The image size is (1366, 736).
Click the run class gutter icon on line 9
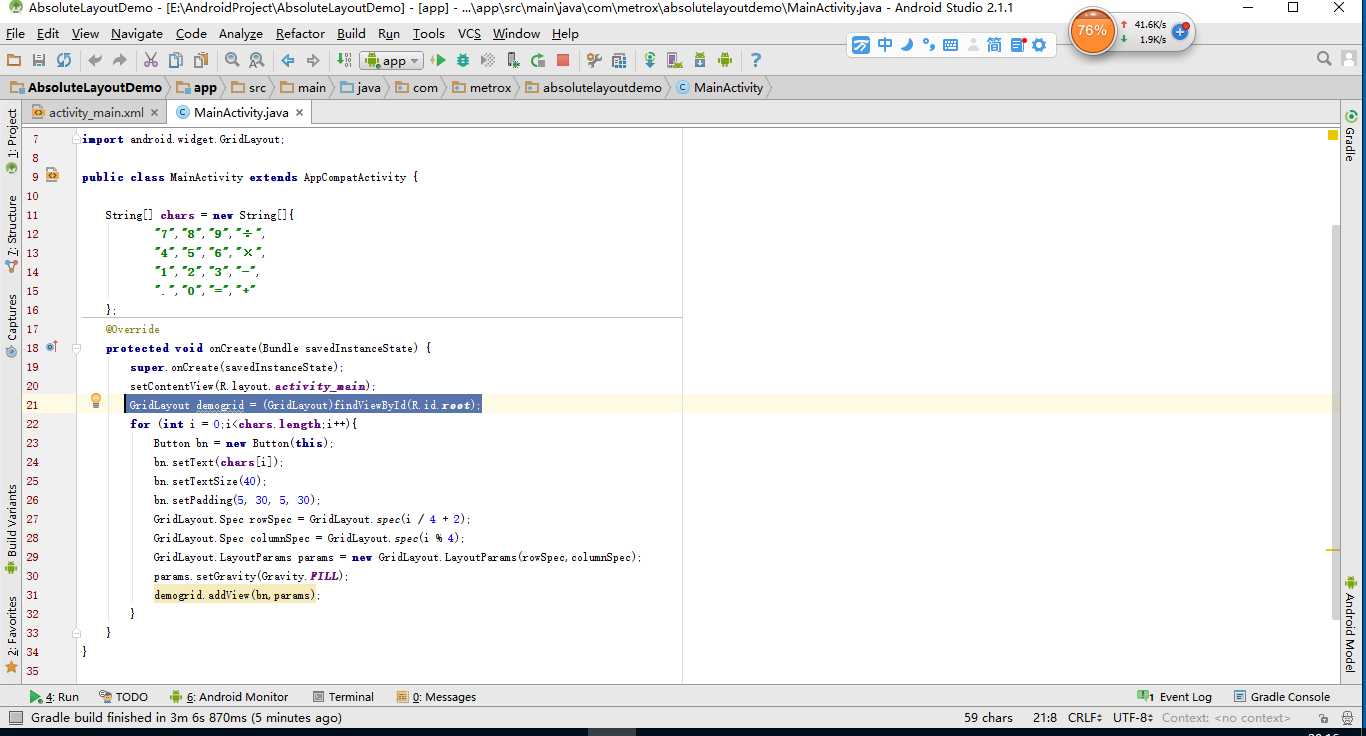(x=52, y=176)
